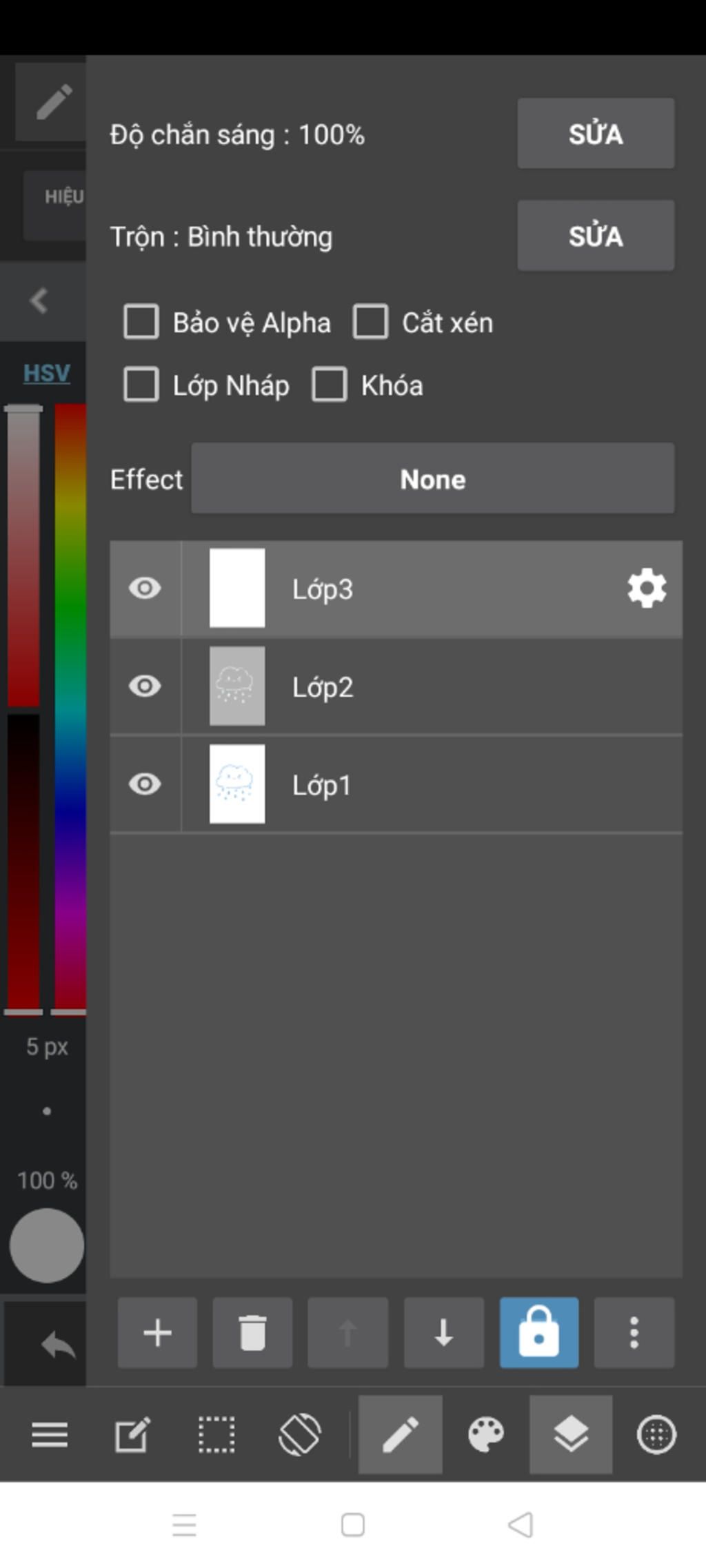Switch to the layers panel tab
The width and height of the screenshot is (706, 1568).
[x=571, y=1434]
